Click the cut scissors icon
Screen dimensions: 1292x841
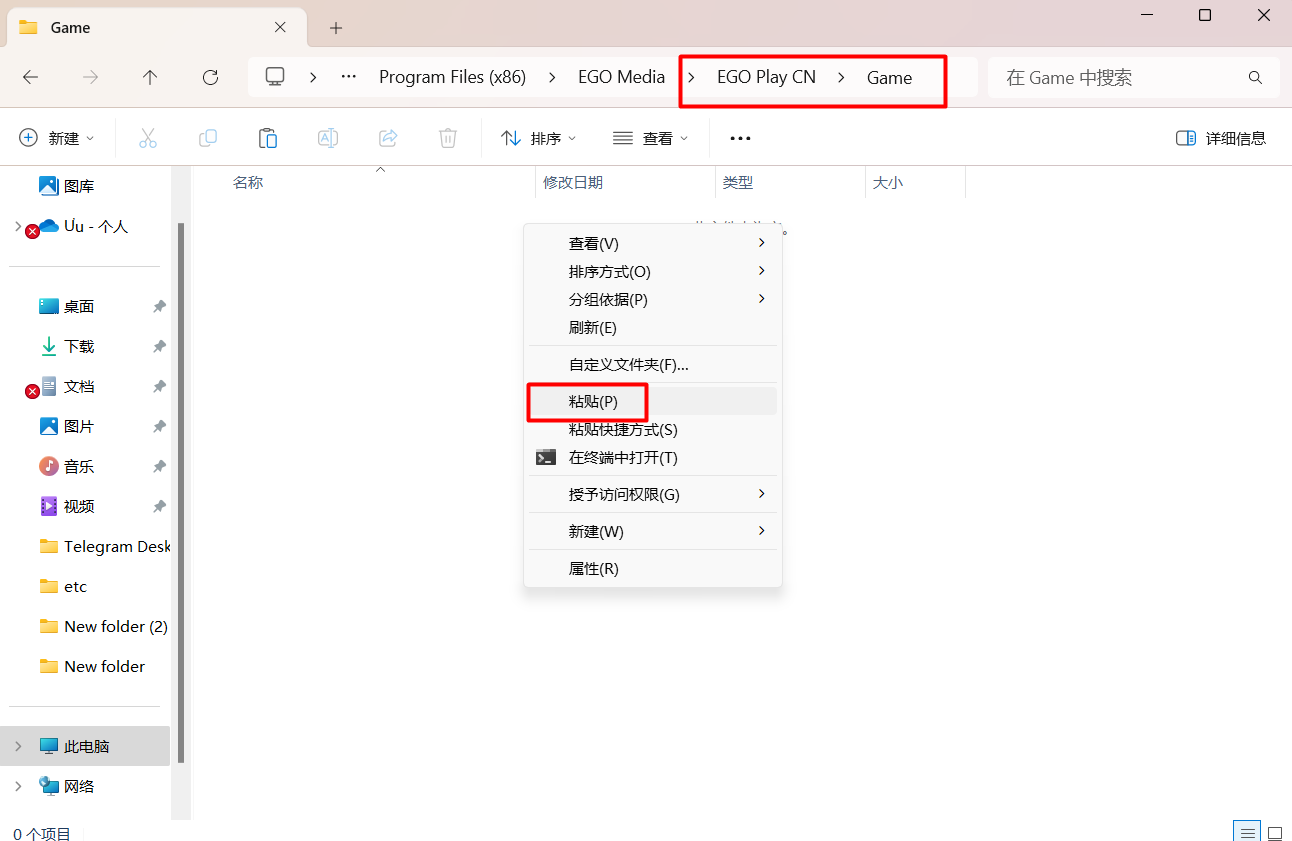coord(148,138)
